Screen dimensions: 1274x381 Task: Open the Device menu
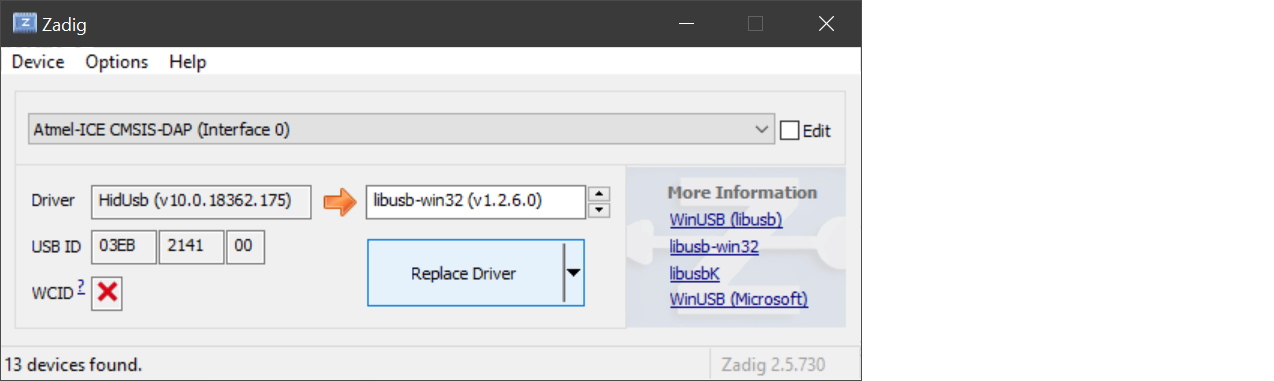38,62
